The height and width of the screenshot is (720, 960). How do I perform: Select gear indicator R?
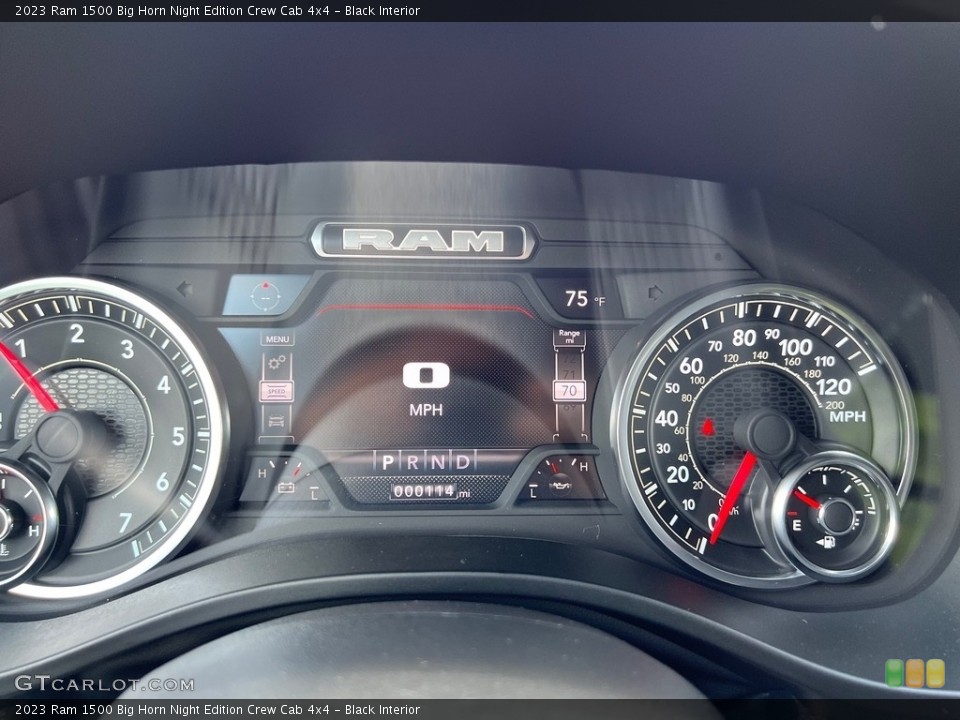click(x=413, y=462)
